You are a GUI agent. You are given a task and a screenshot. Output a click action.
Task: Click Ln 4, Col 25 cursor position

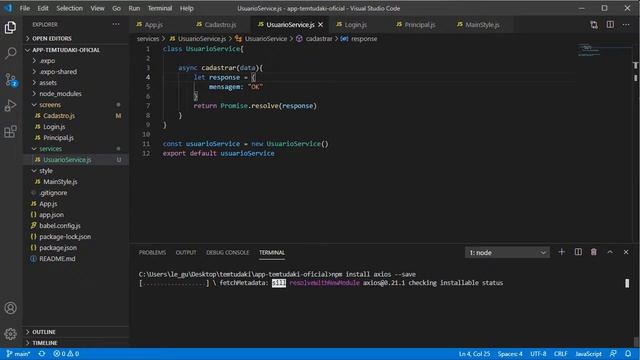click(474, 354)
